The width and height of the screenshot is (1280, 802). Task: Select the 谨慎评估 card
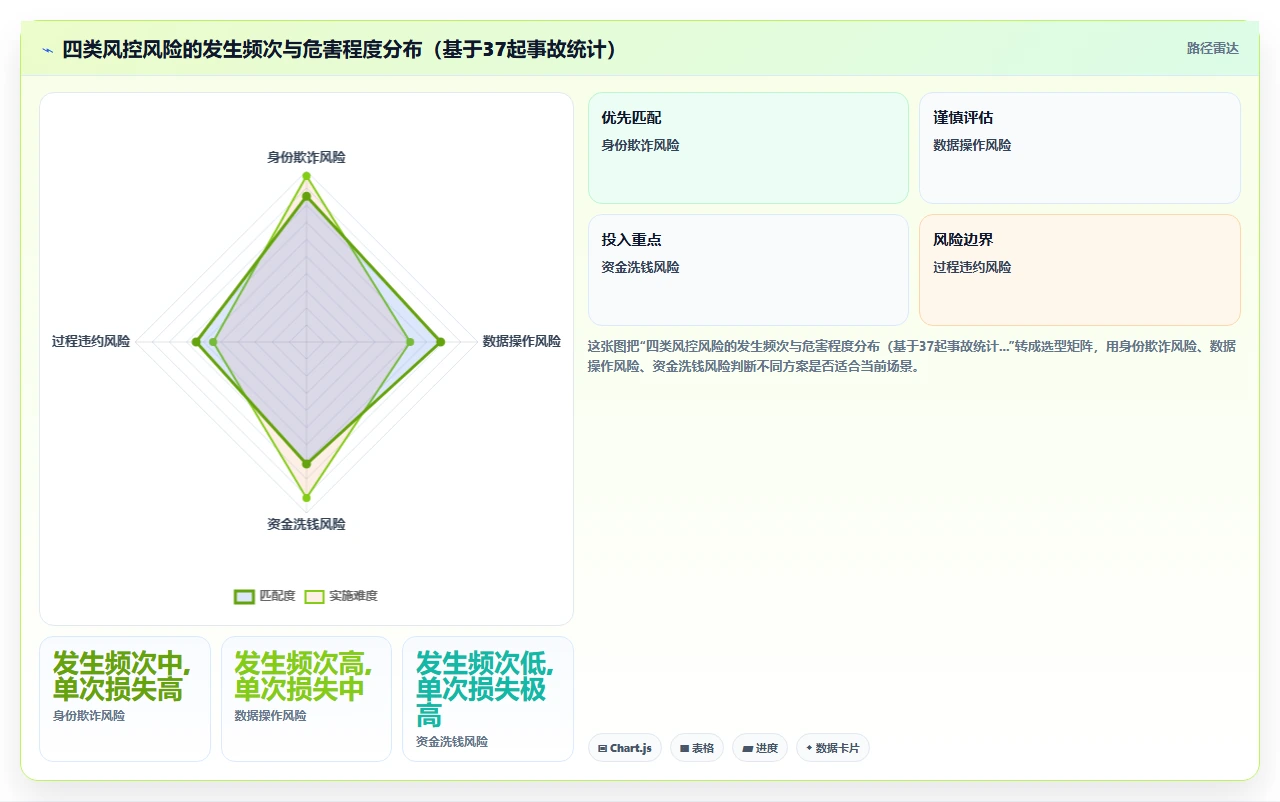[1080, 148]
